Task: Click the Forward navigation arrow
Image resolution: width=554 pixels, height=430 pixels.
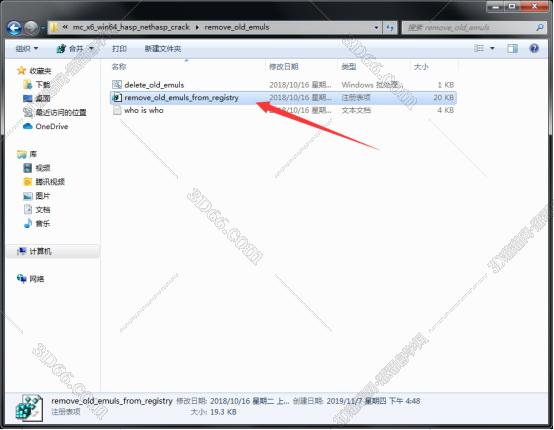Action: tap(31, 28)
